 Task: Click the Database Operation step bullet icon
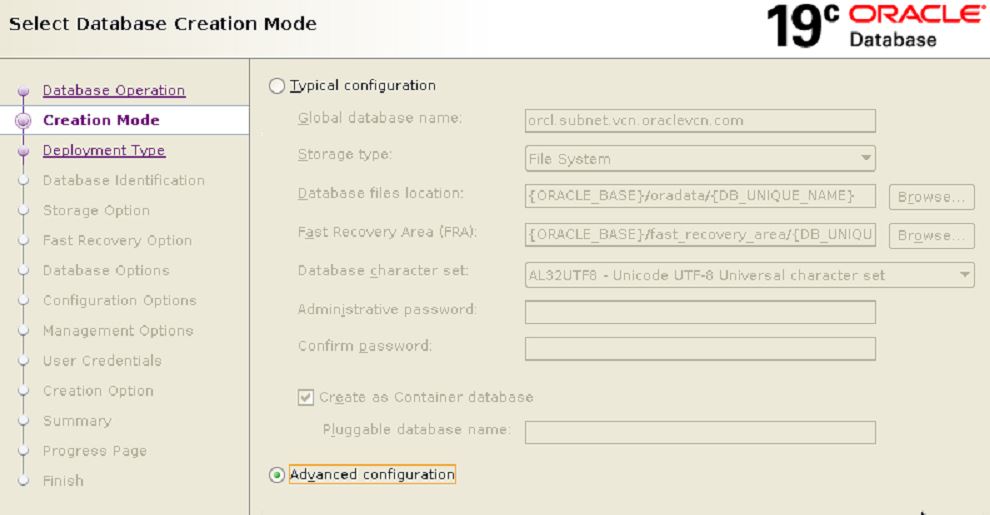coord(23,92)
